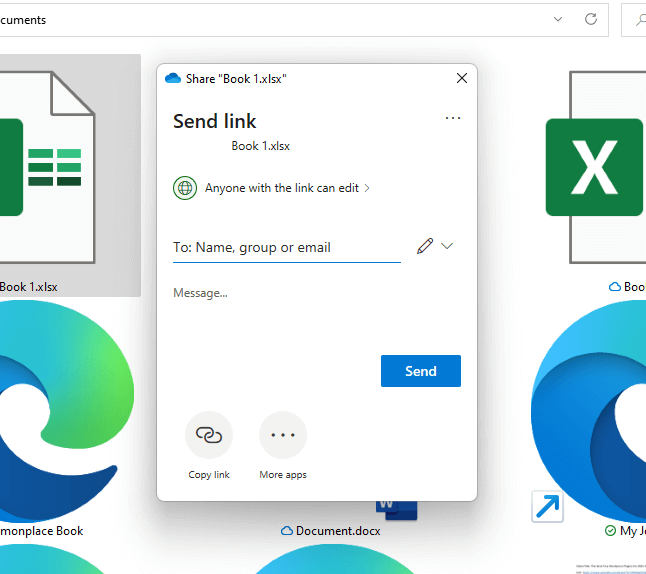Image resolution: width=646 pixels, height=574 pixels.
Task: Click the search magnifier icon in Explorer
Action: click(640, 19)
